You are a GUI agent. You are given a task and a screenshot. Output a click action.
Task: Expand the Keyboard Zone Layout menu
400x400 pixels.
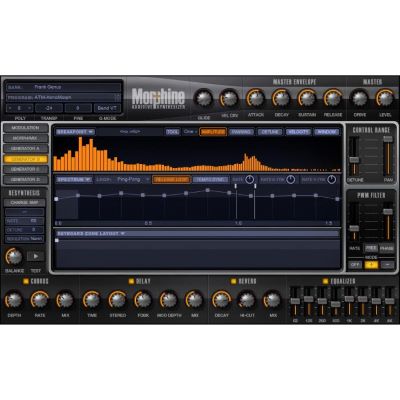tap(91, 234)
